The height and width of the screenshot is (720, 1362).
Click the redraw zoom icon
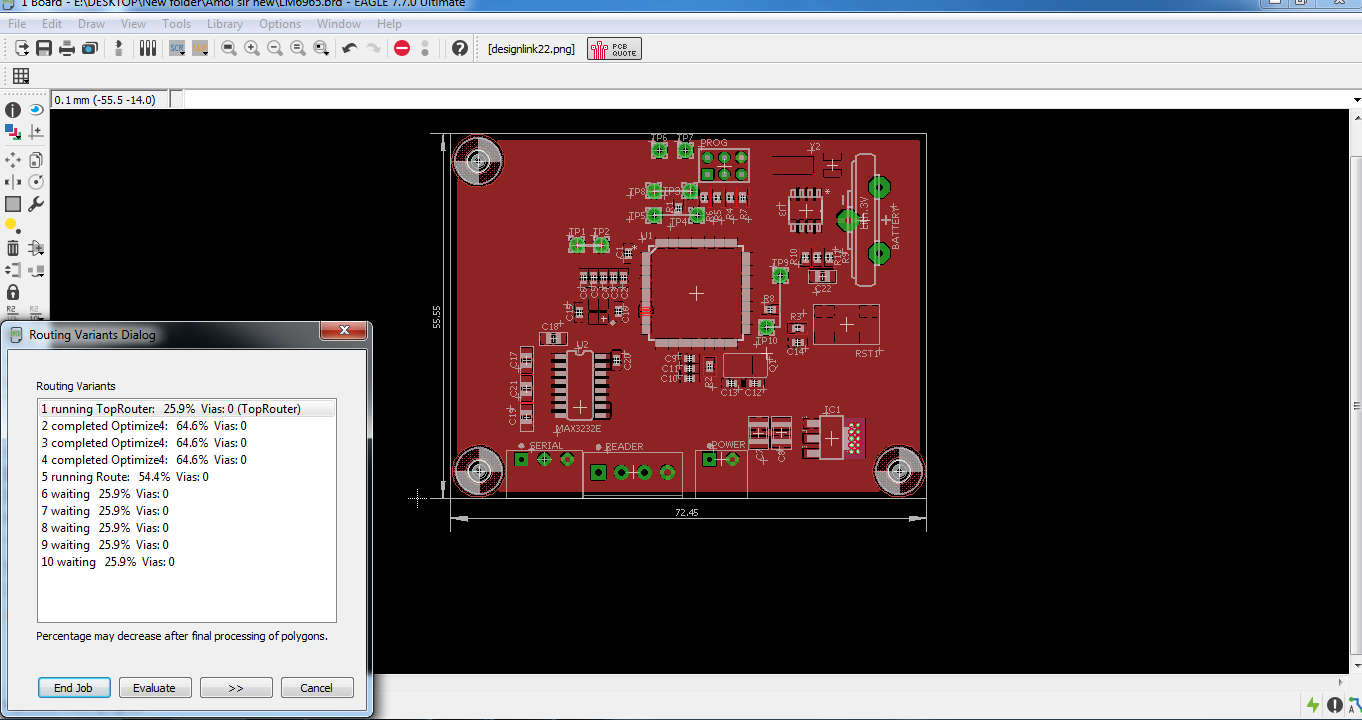298,48
